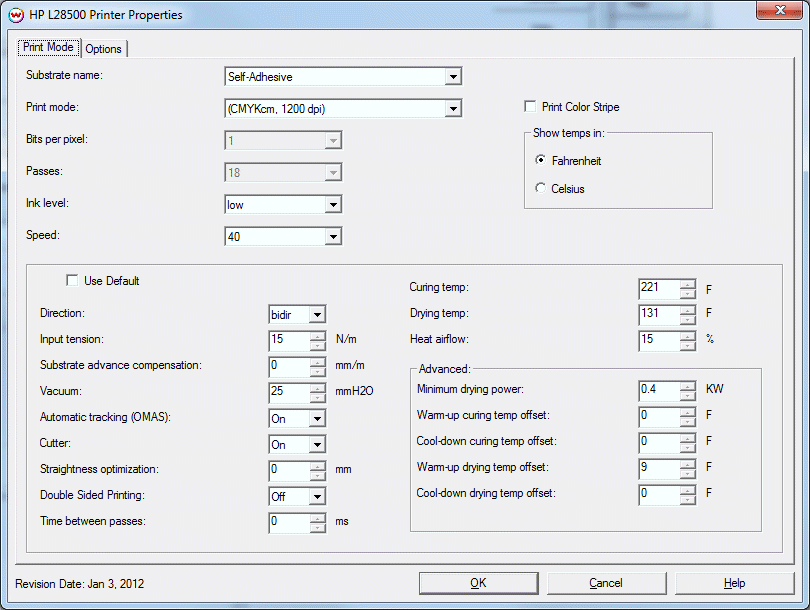Click the Straightness optimization field

coord(289,470)
